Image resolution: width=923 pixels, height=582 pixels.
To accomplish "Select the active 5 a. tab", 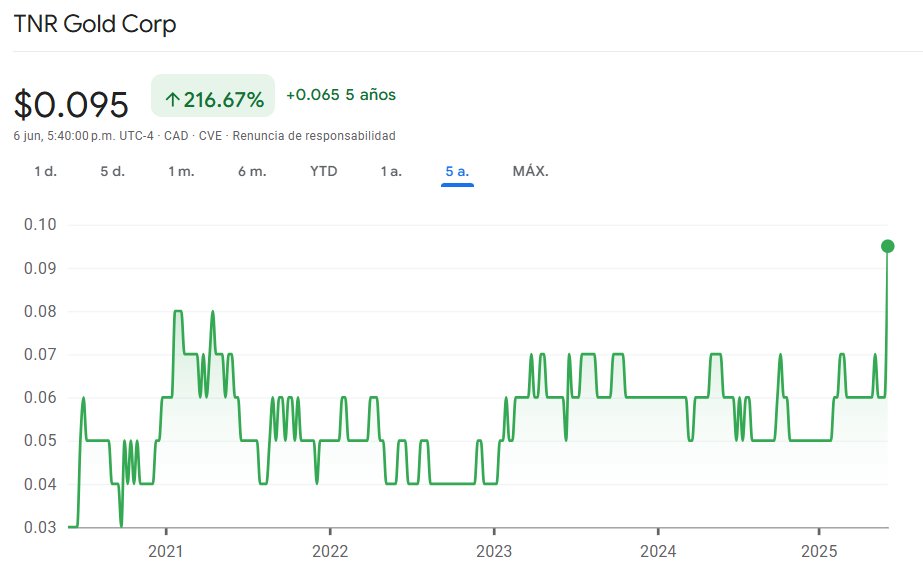I will click(x=457, y=171).
